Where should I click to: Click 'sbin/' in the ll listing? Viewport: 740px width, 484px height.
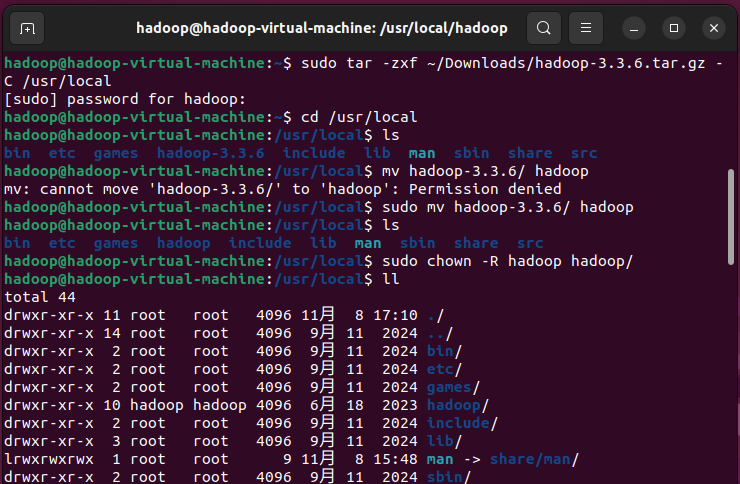click(x=448, y=476)
